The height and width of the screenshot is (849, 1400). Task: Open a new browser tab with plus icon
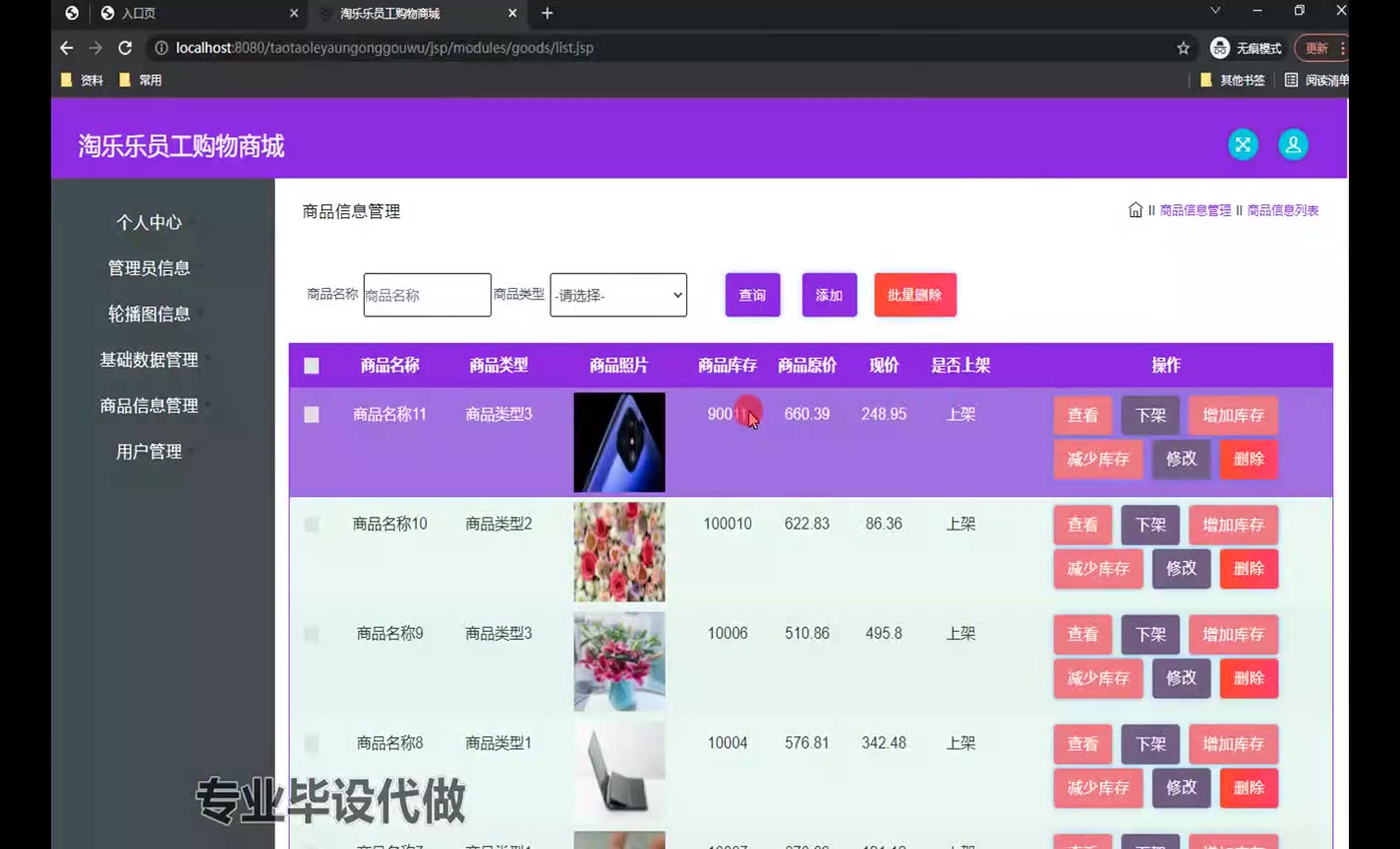click(x=548, y=13)
